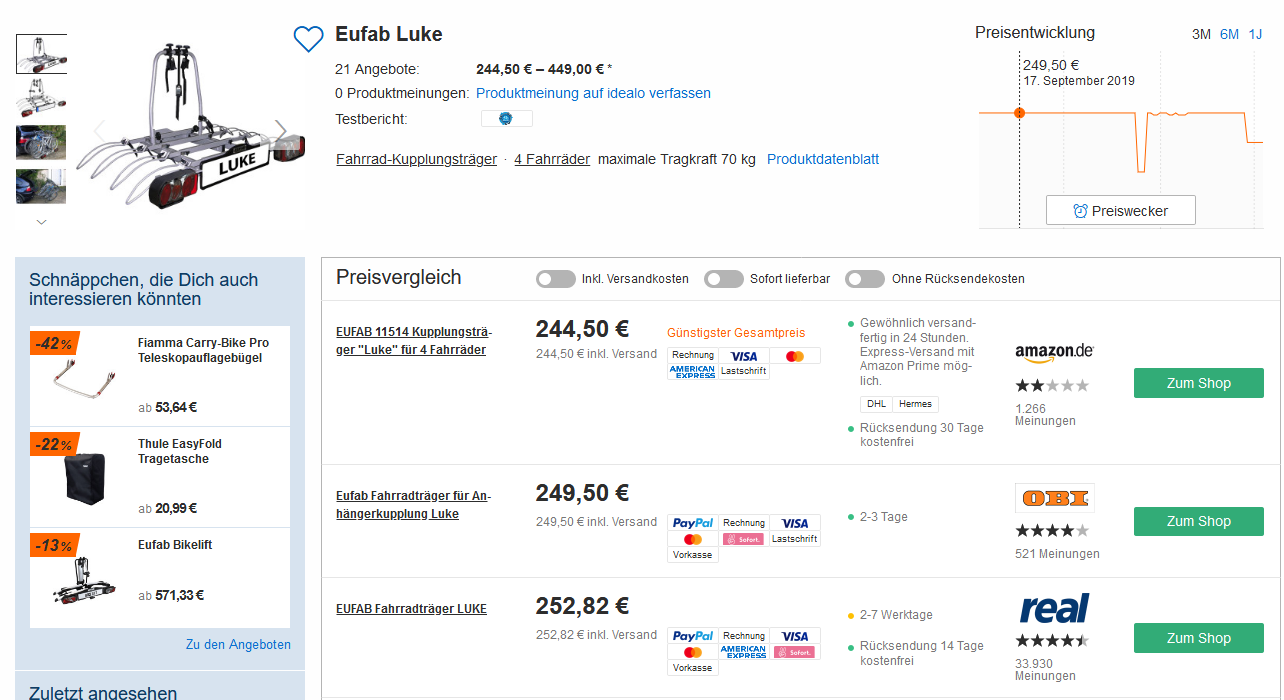This screenshot has height=700, width=1284.
Task: Click the real shop logo
Action: pyautogui.click(x=1054, y=609)
